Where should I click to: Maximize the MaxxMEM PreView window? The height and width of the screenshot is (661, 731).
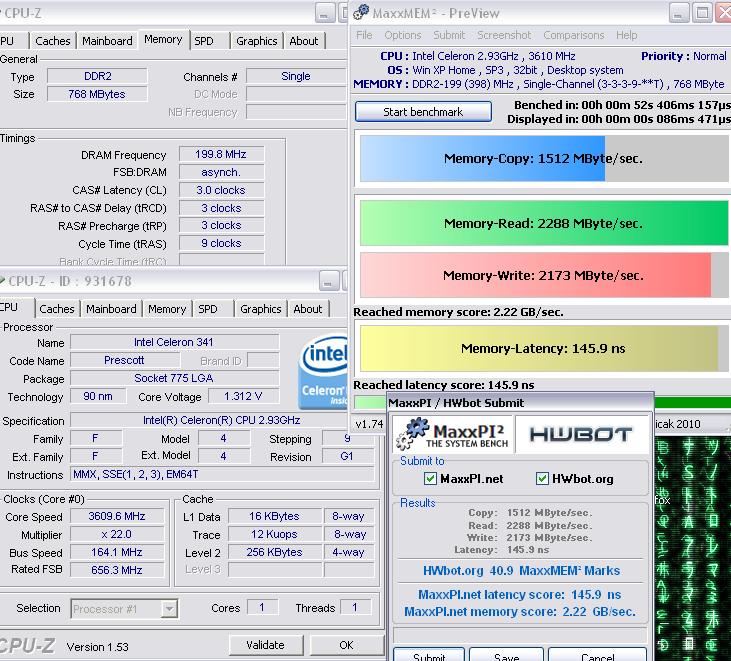pos(702,13)
